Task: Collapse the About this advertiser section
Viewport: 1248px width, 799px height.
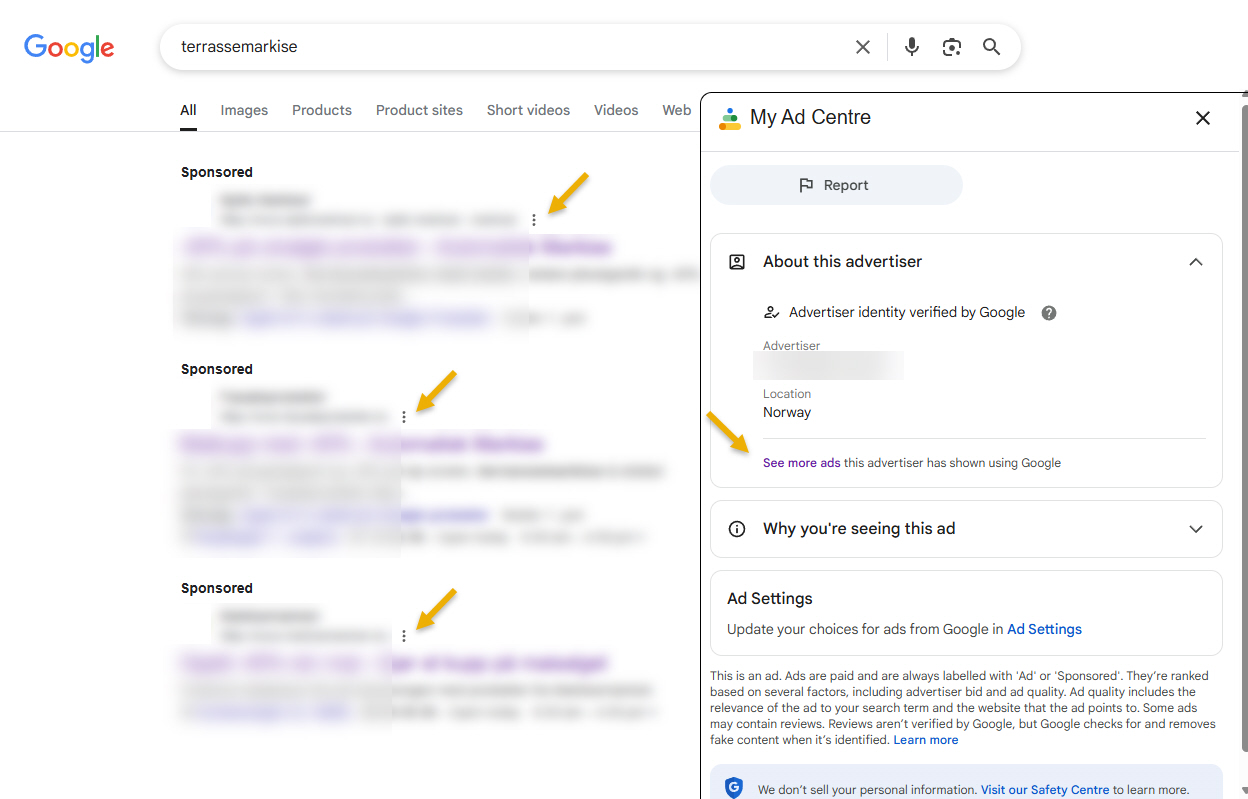Action: click(1195, 262)
